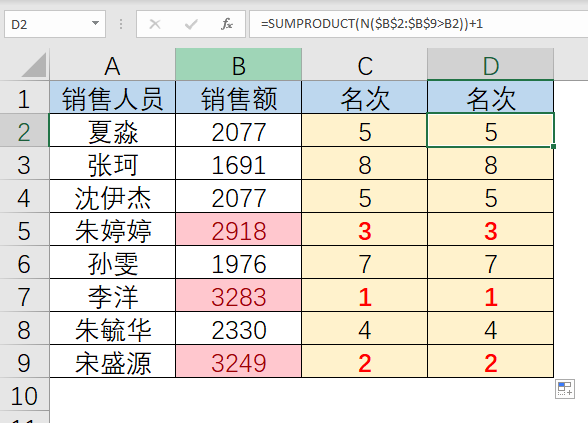The height and width of the screenshot is (423, 588).
Task: Select column B header
Action: (x=238, y=64)
